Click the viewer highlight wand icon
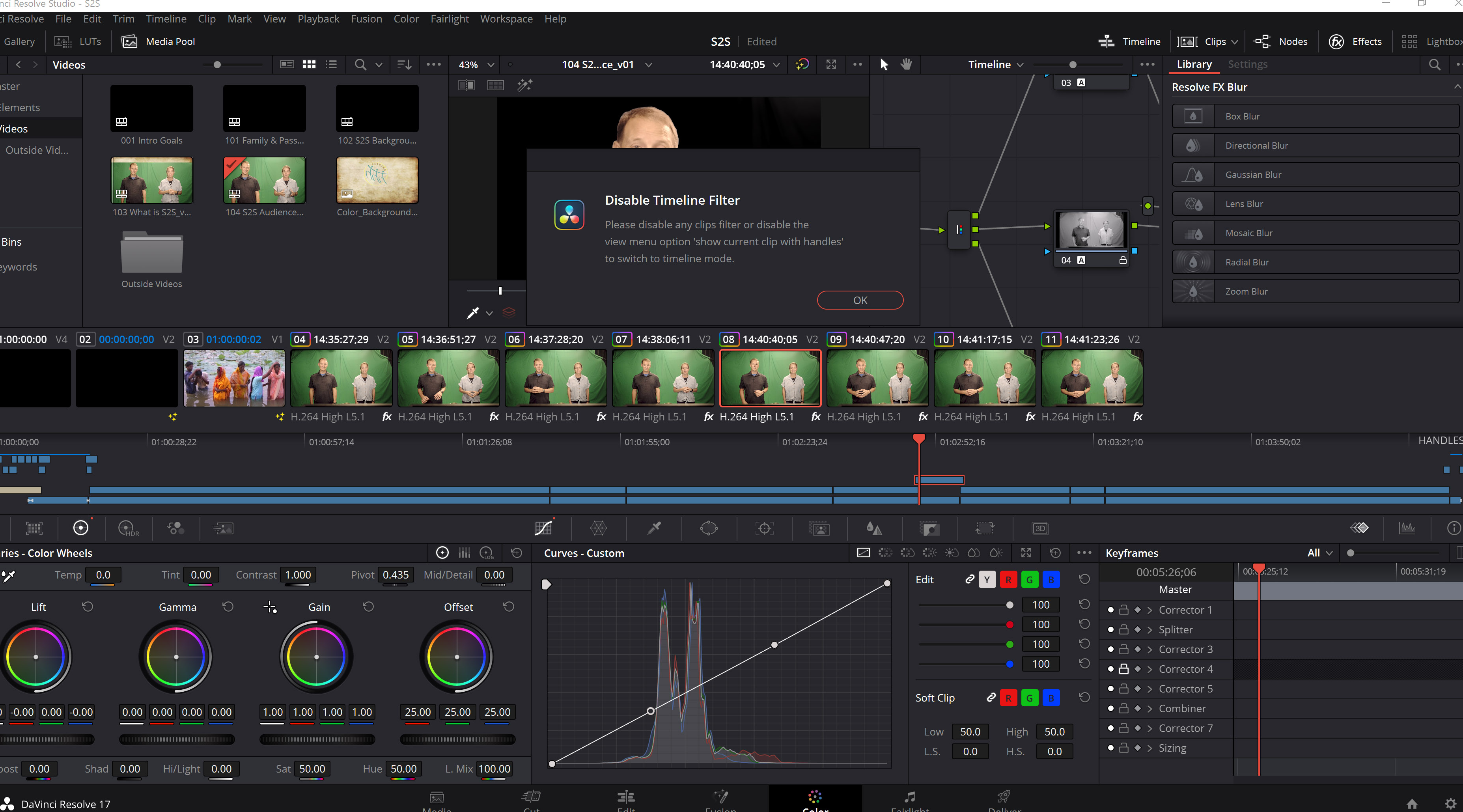This screenshot has height=812, width=1463. 525,85
